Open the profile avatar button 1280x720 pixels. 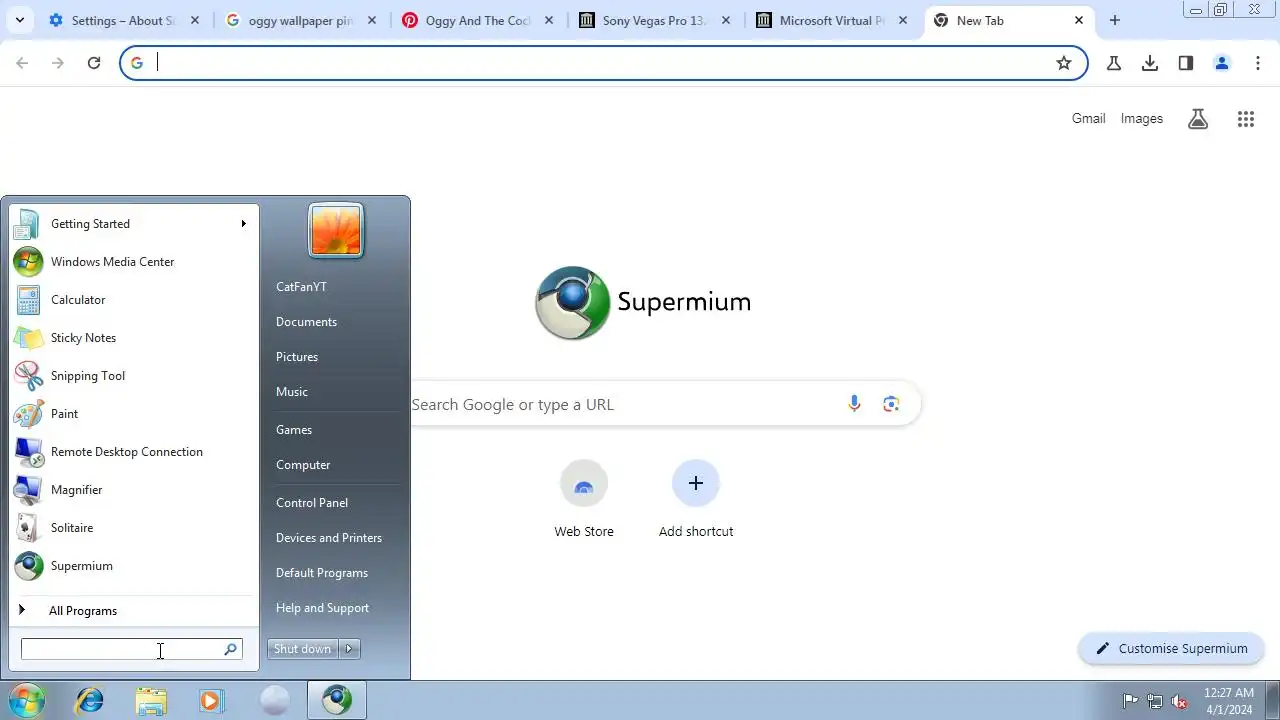tap(1222, 63)
